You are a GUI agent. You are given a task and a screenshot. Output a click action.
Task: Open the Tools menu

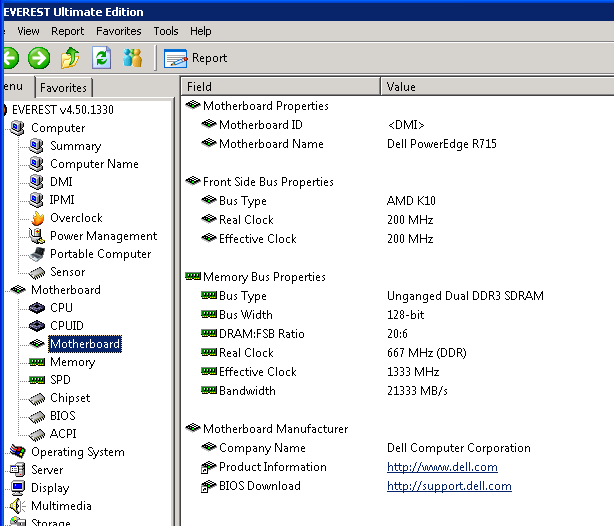click(x=166, y=31)
